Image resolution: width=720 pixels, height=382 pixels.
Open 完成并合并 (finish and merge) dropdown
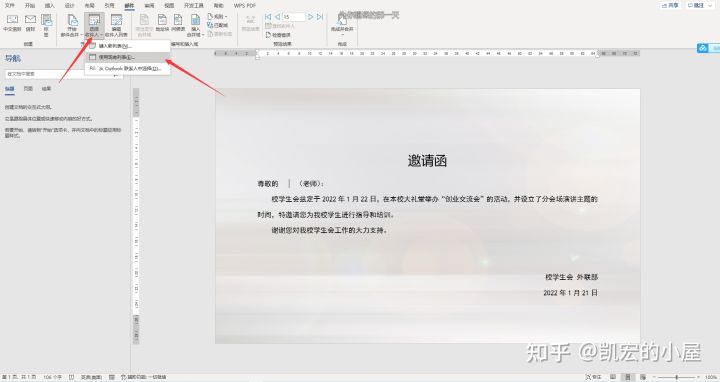point(342,25)
